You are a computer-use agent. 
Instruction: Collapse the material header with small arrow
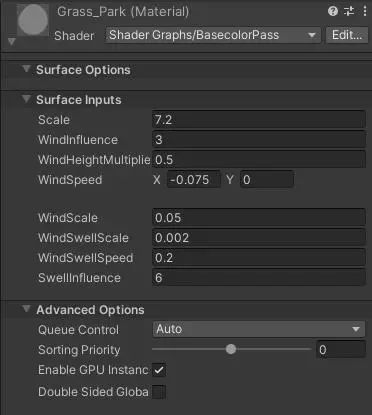point(12,42)
